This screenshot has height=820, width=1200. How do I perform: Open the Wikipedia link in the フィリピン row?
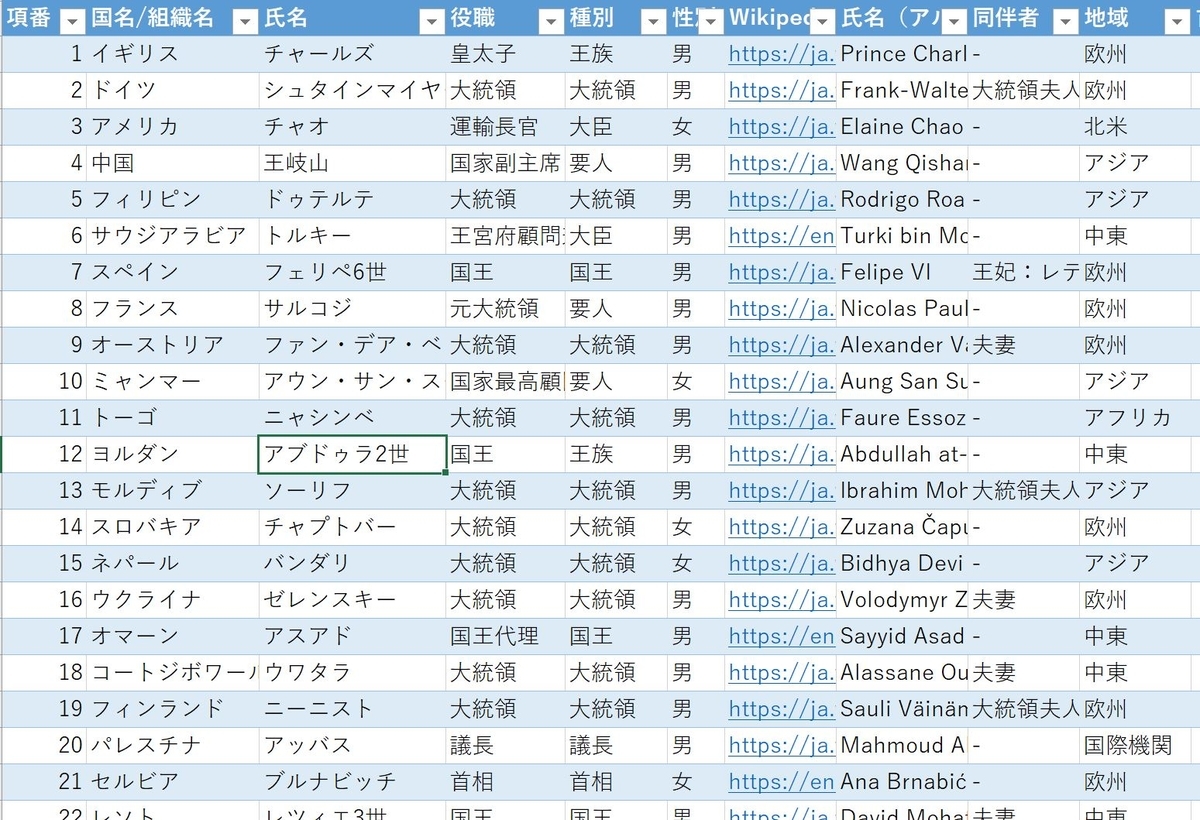coord(782,200)
